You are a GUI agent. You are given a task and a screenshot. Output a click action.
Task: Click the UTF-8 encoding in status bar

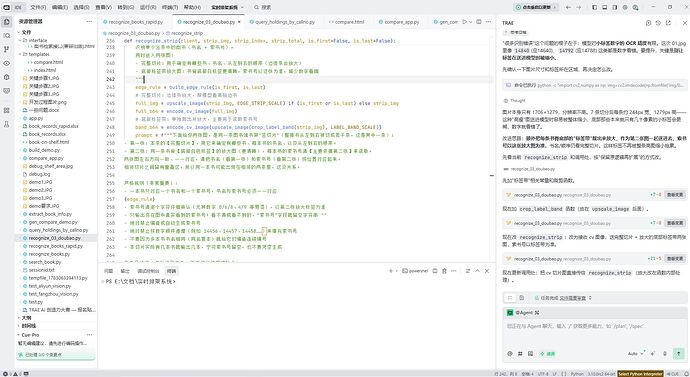[x=543, y=374]
